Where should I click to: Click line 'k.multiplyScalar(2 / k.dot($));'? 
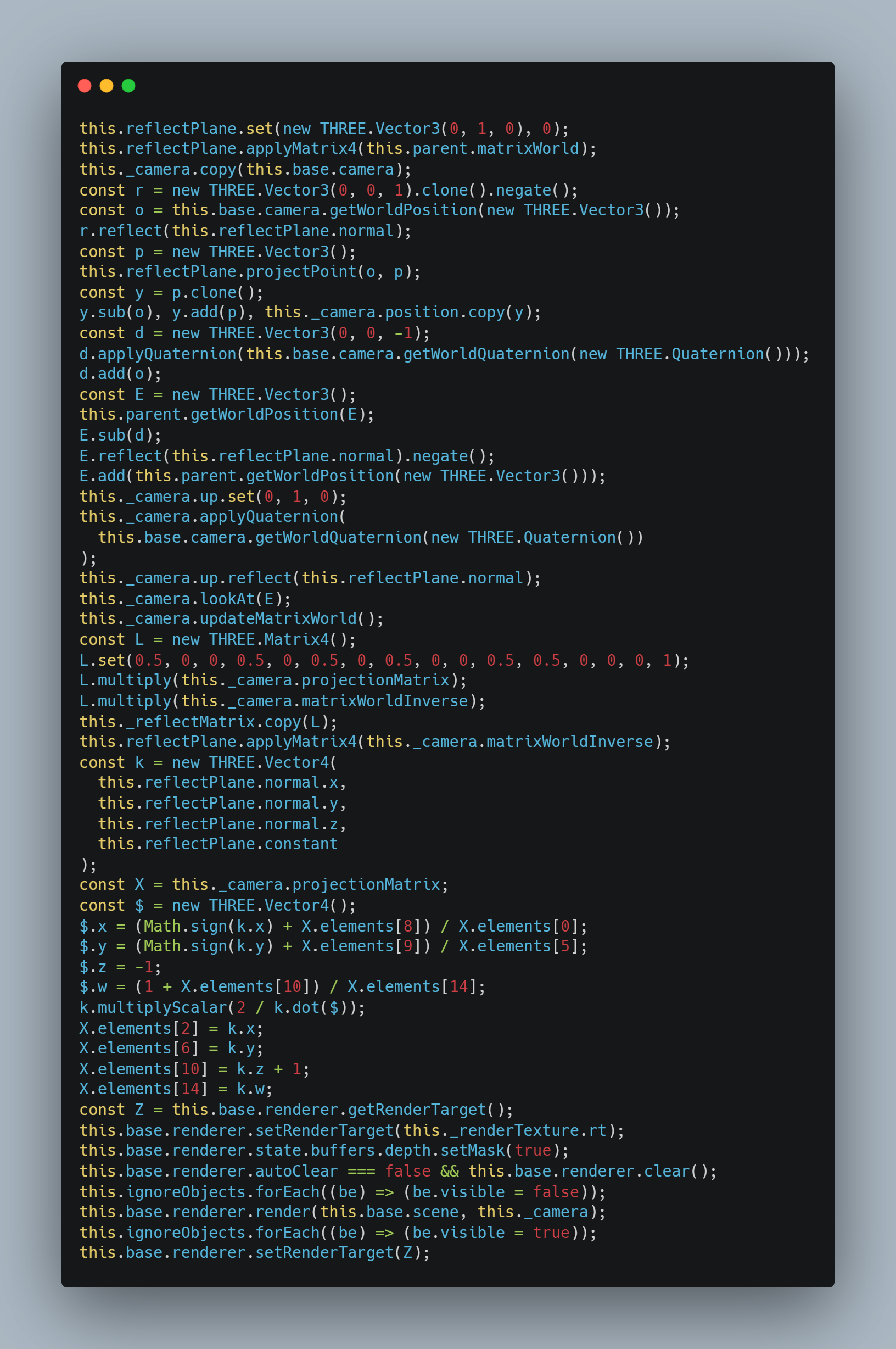click(222, 1008)
